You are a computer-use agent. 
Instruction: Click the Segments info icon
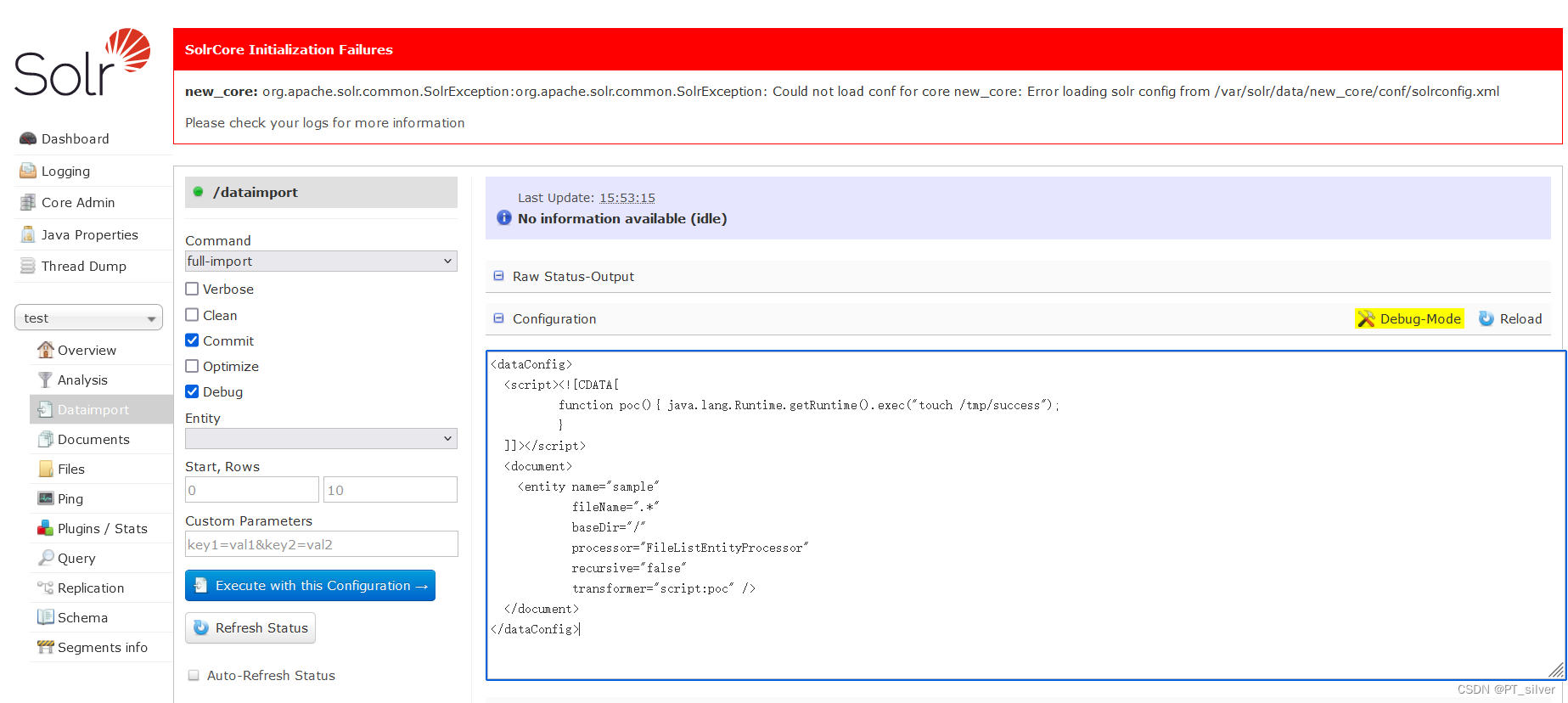46,647
